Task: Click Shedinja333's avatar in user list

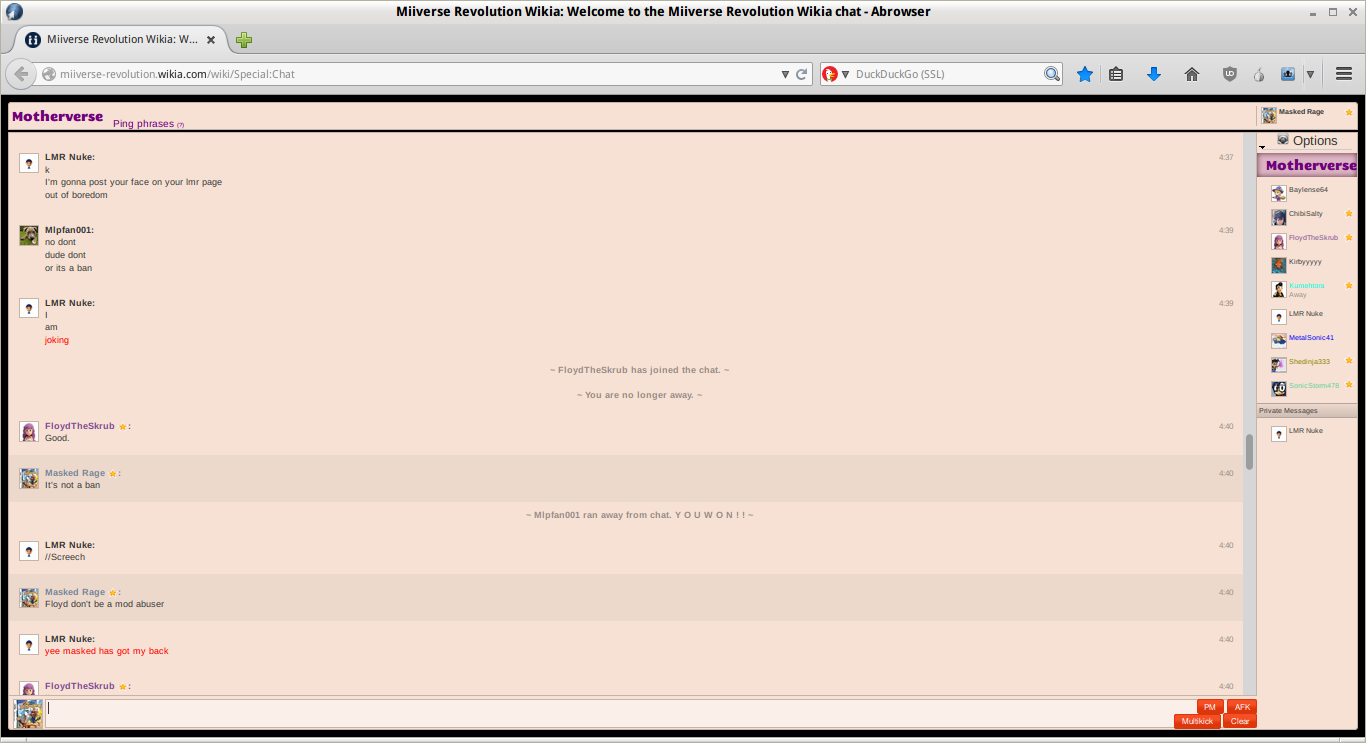Action: (x=1278, y=364)
